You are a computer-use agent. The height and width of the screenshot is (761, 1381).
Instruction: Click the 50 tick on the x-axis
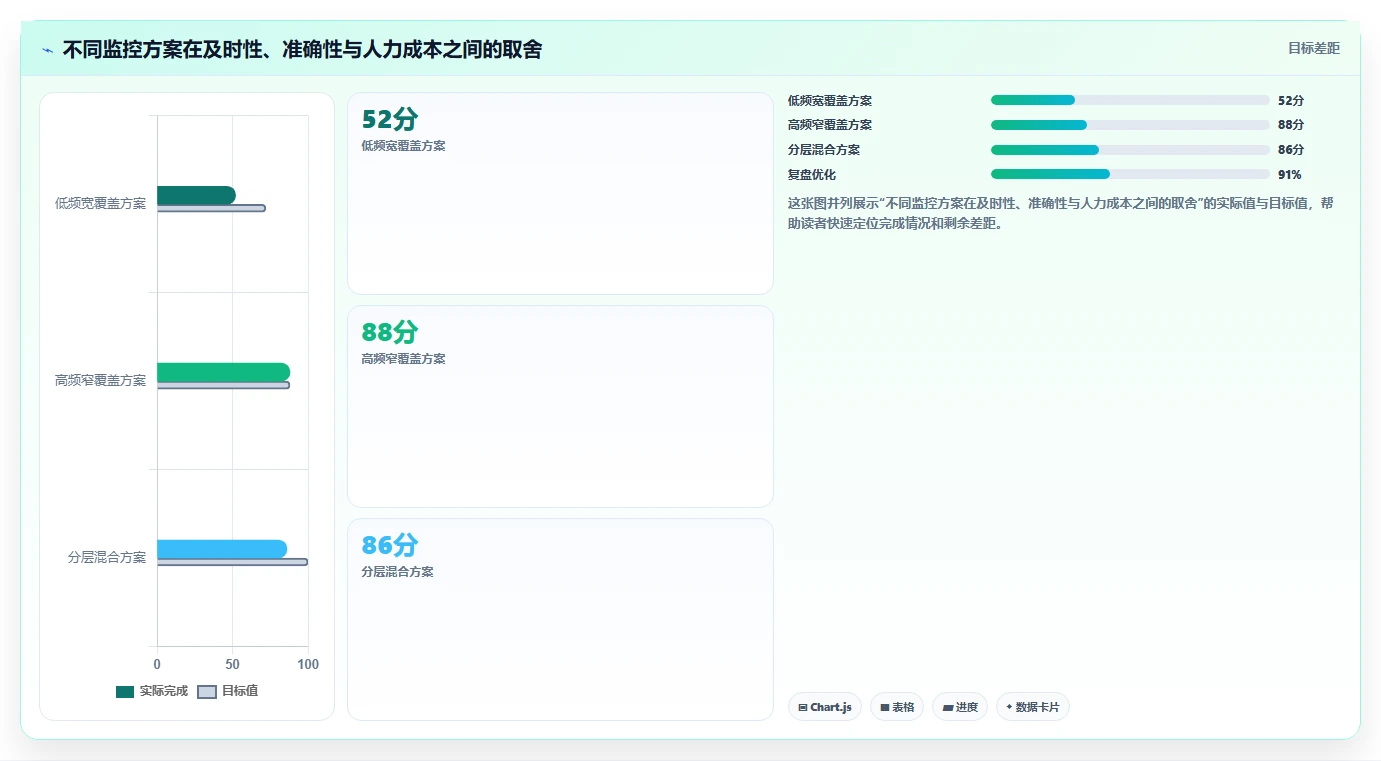click(232, 664)
